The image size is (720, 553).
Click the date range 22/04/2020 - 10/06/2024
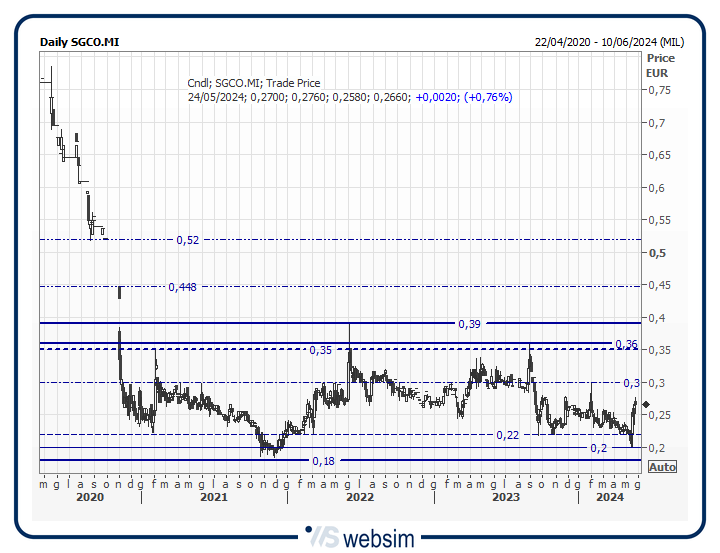(609, 42)
